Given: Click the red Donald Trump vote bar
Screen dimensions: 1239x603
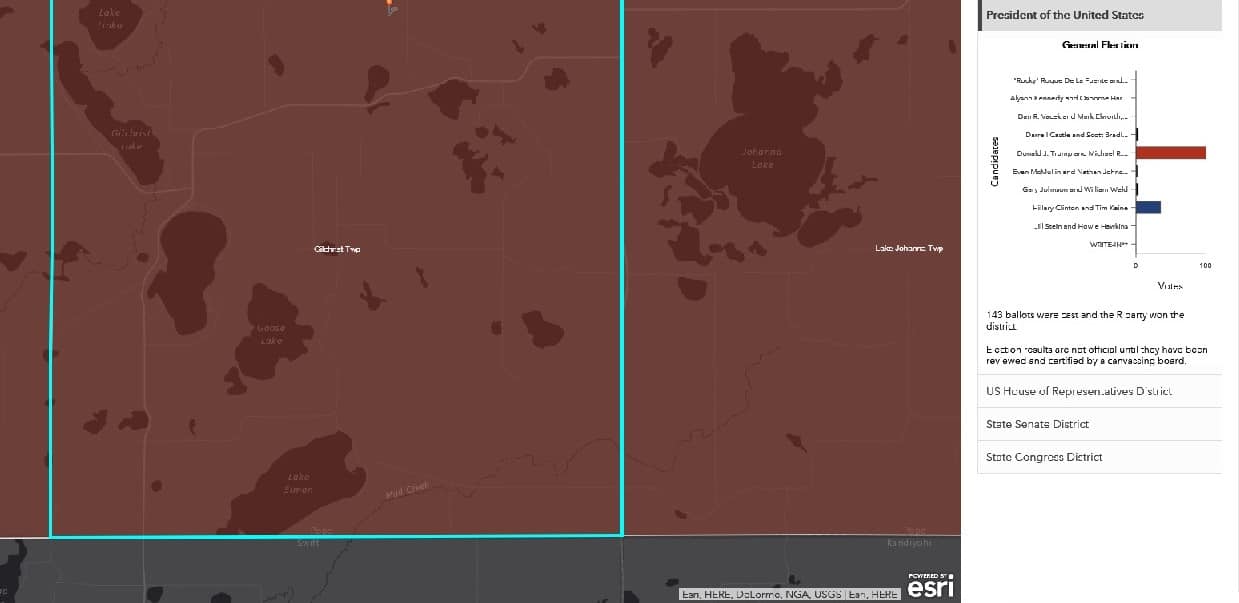Looking at the screenshot, I should 1170,153.
